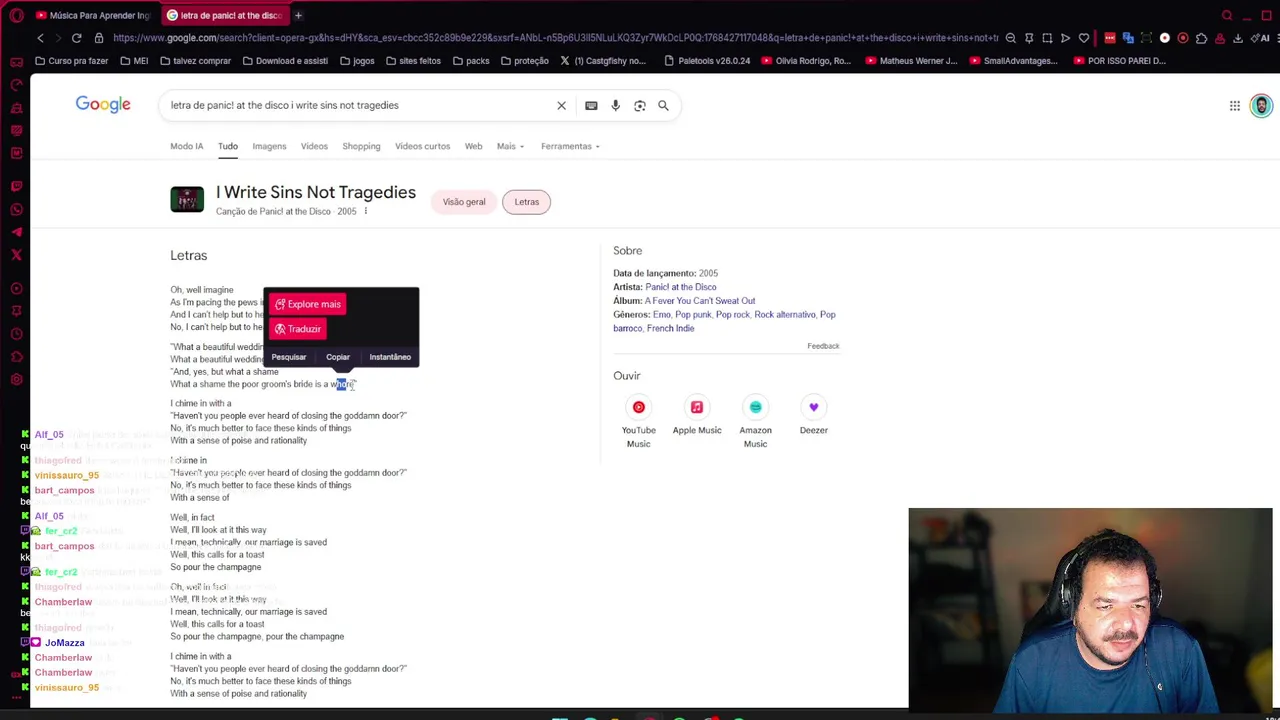Switch to the Web results tab
This screenshot has height=720, width=1280.
pos(473,146)
